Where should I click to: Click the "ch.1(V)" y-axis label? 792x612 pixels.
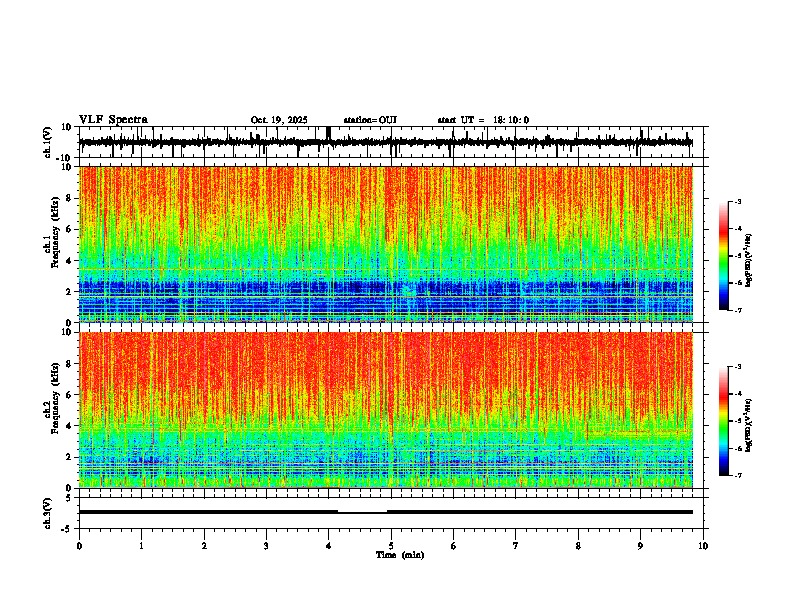coord(47,142)
